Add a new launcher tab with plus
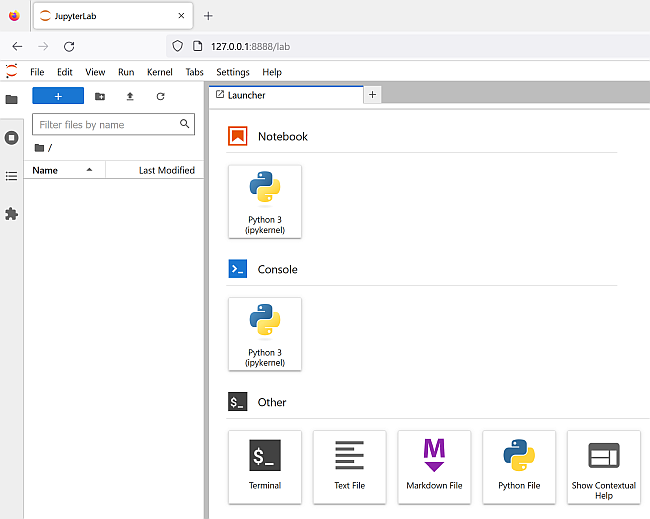Image resolution: width=650 pixels, height=519 pixels. click(x=372, y=95)
